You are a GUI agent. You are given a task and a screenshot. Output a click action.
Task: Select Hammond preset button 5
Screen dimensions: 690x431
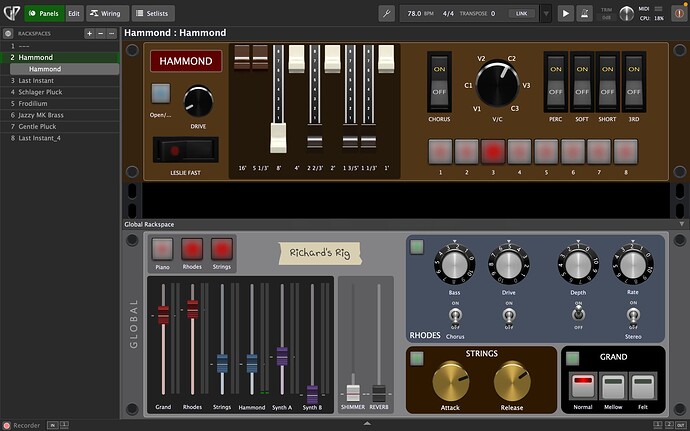[x=546, y=151]
